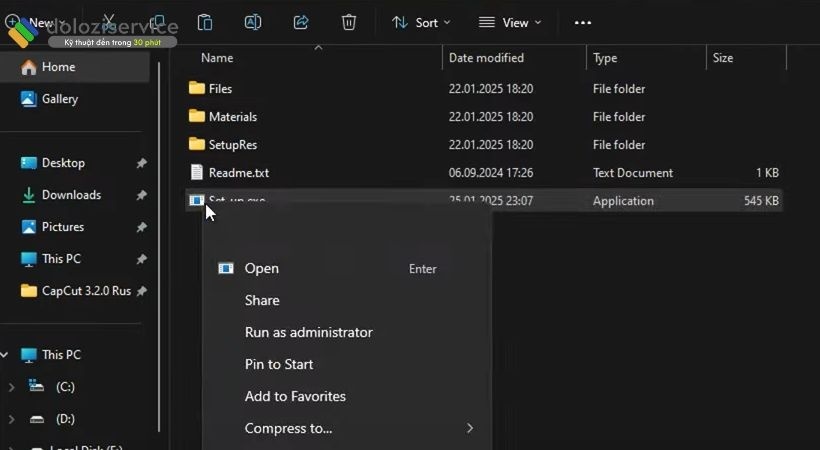The image size is (820, 450).
Task: Select the Files folder icon
Action: [x=197, y=88]
